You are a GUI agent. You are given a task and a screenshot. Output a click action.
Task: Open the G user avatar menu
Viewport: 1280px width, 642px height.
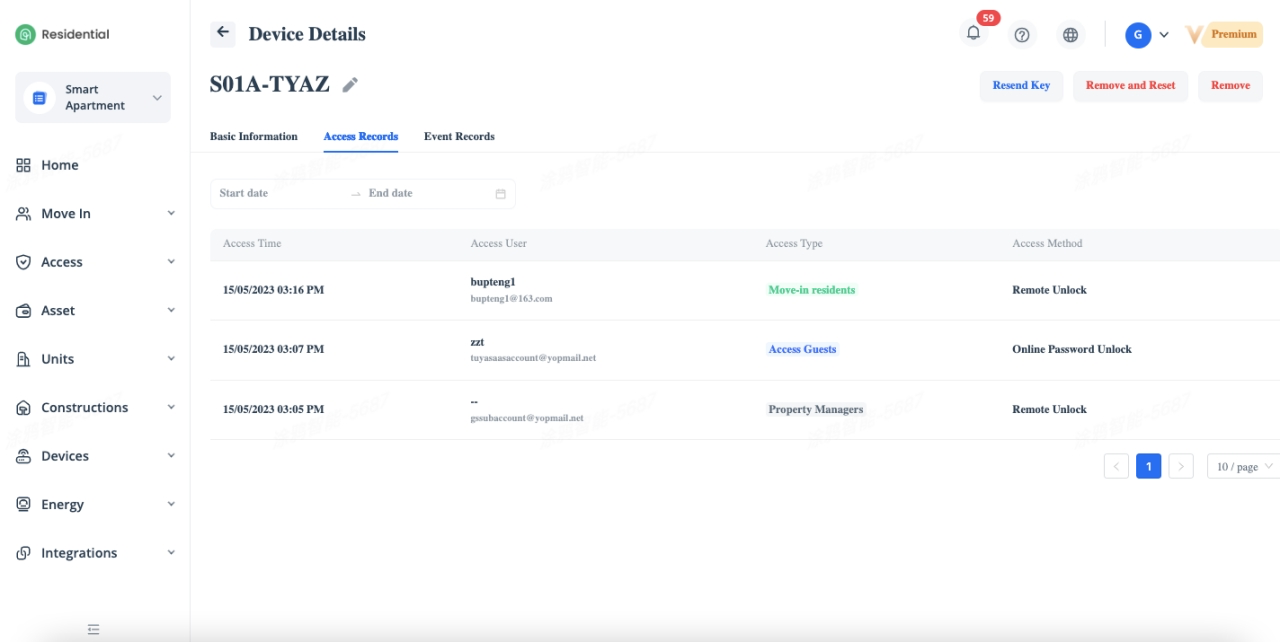[x=1138, y=35]
